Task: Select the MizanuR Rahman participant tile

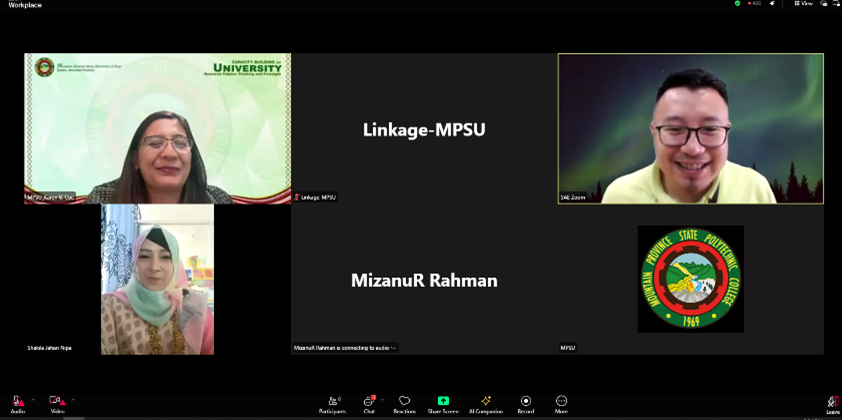Action: [x=423, y=280]
